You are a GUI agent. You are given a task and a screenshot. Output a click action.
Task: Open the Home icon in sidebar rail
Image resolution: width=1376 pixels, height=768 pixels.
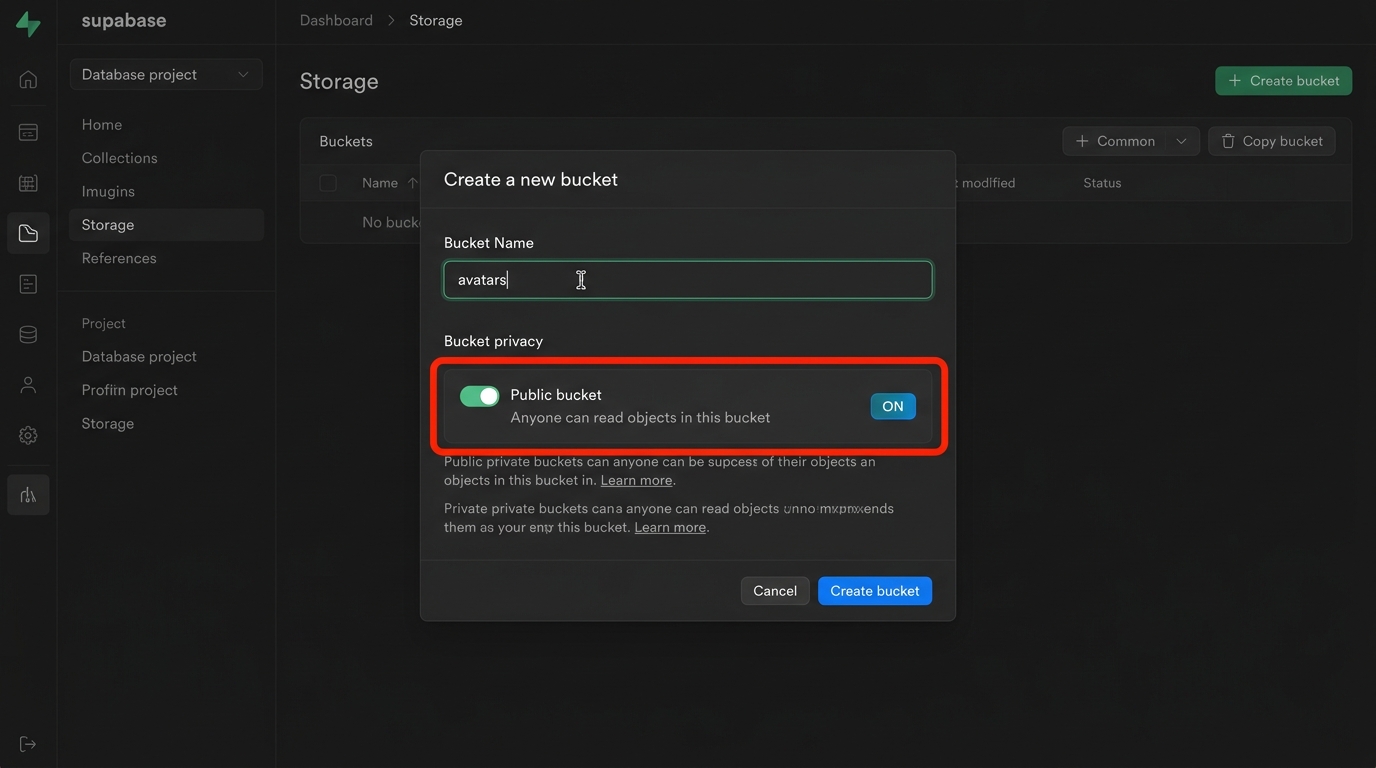click(28, 80)
